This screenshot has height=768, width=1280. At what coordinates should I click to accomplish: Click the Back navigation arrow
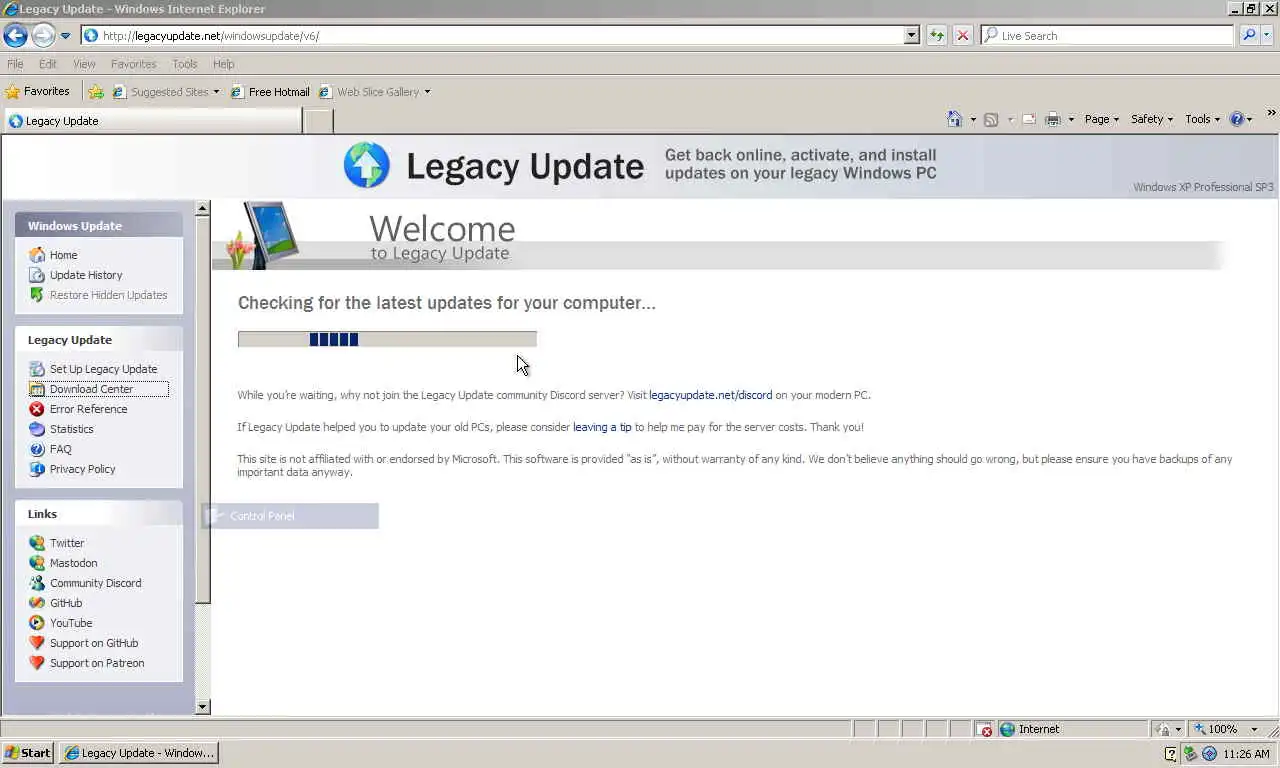[x=15, y=36]
